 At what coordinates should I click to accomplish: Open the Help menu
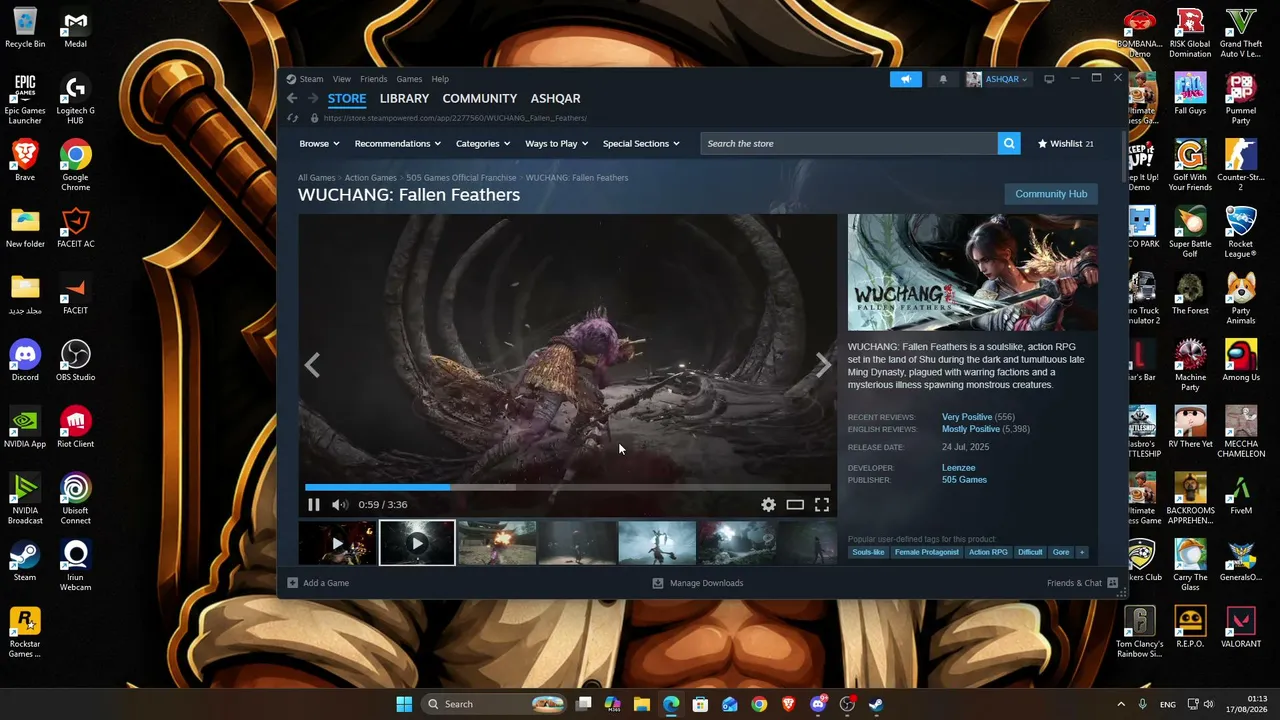[440, 79]
